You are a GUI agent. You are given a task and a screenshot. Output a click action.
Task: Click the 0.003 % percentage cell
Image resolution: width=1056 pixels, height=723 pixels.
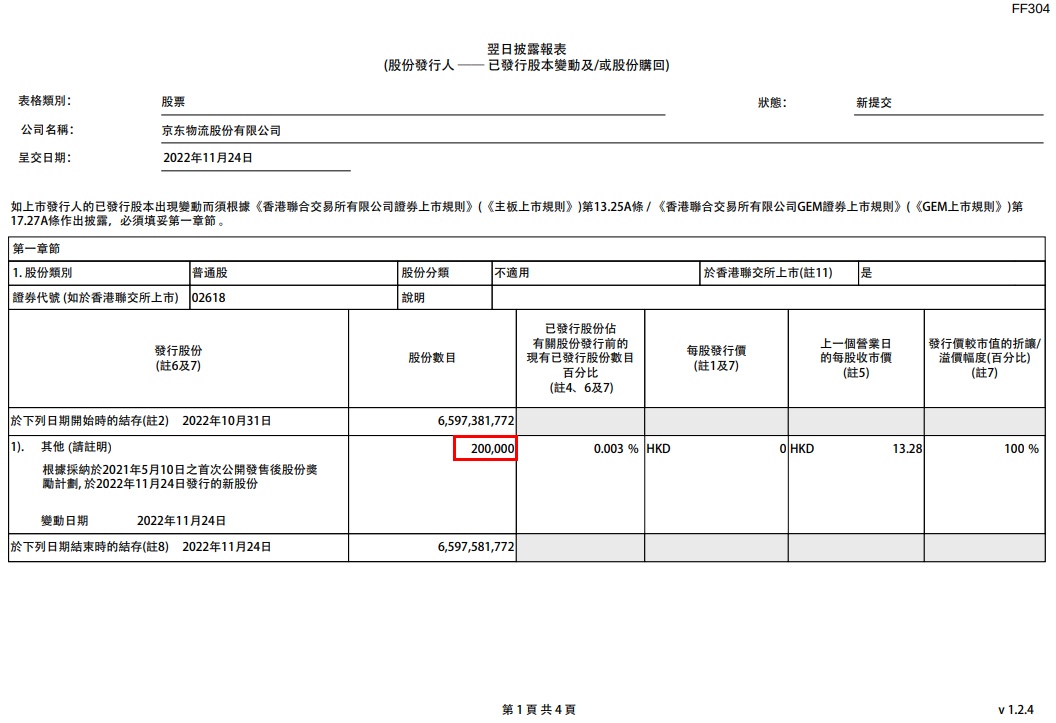point(614,450)
